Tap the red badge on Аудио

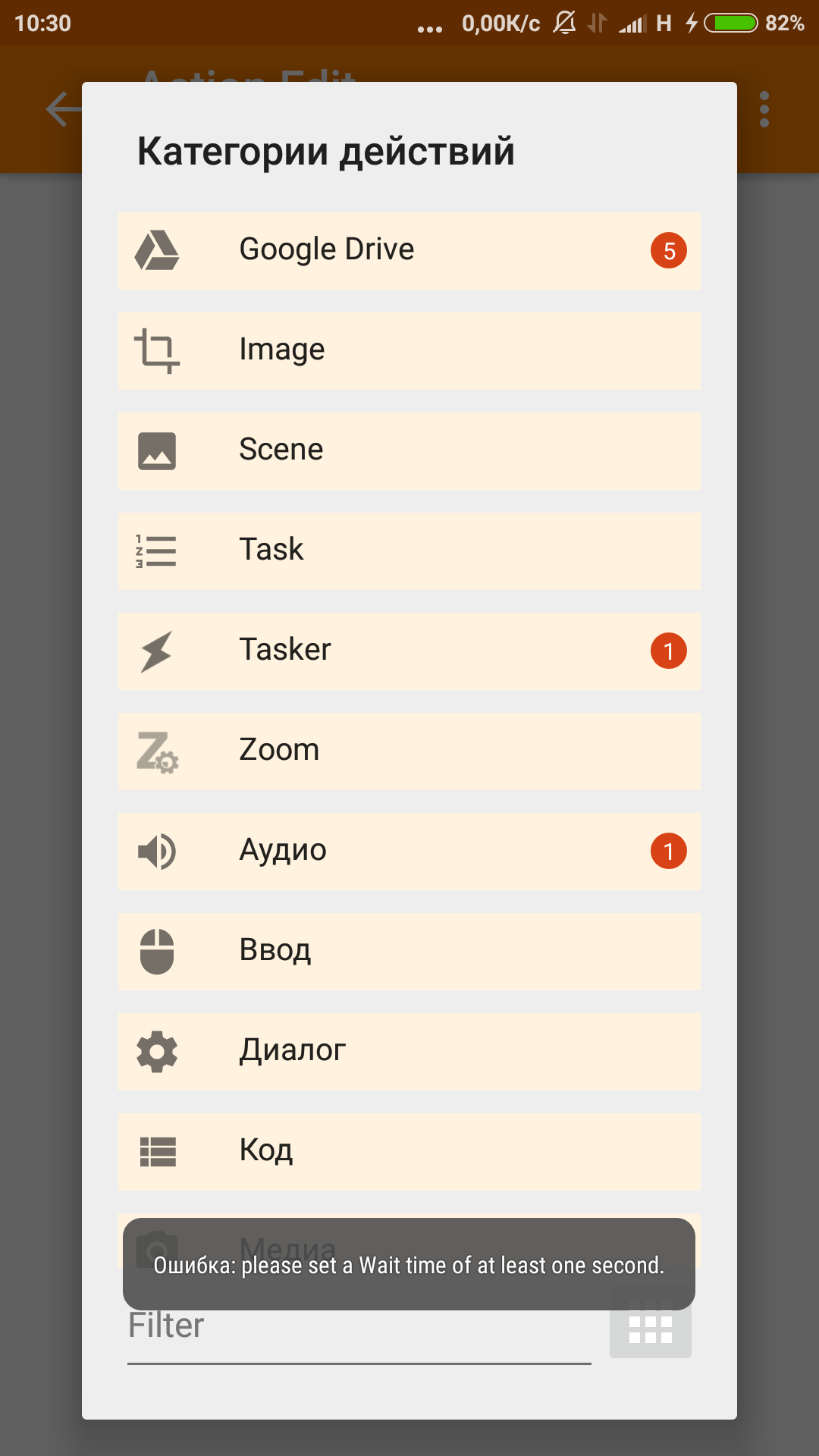coord(669,851)
